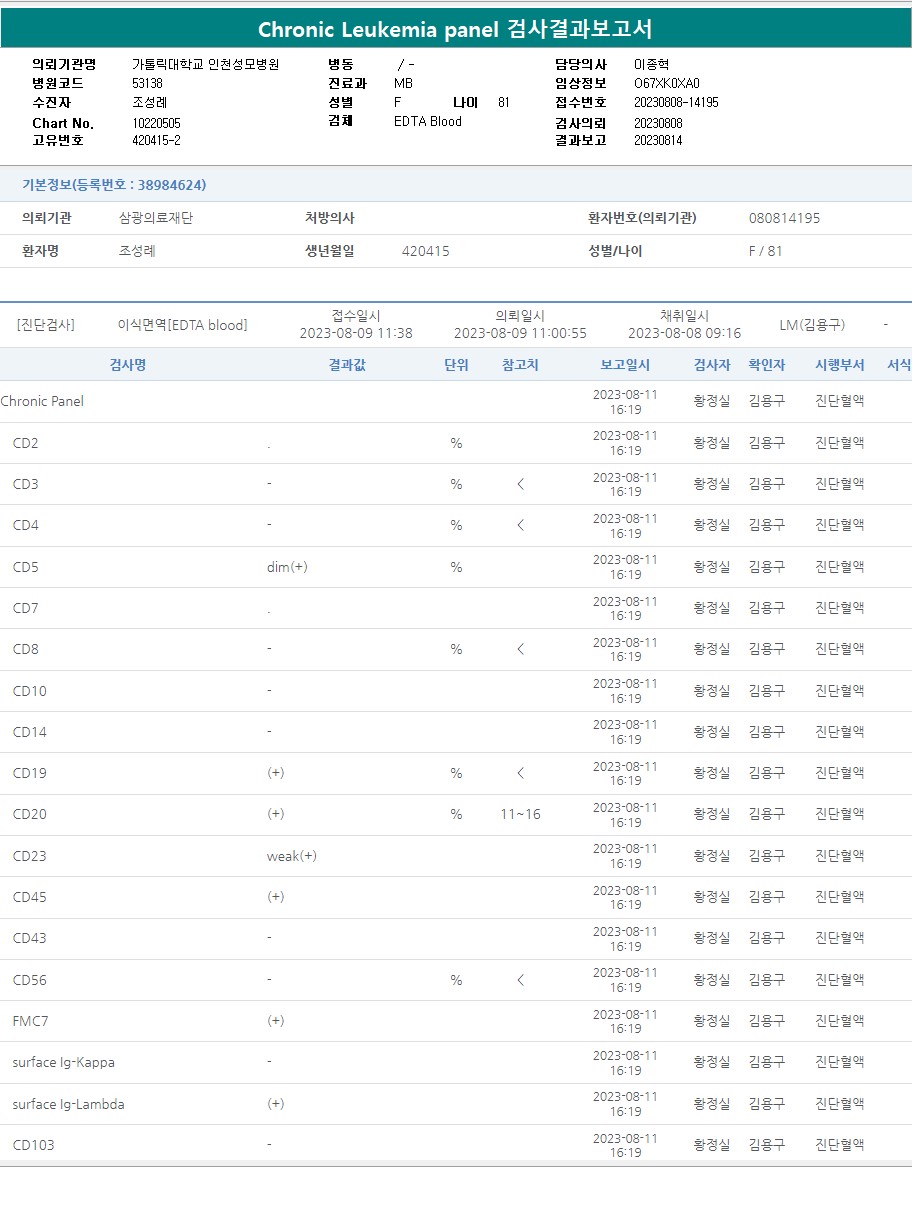Select the 11~16 reference range value
912x1210 pixels.
(520, 814)
